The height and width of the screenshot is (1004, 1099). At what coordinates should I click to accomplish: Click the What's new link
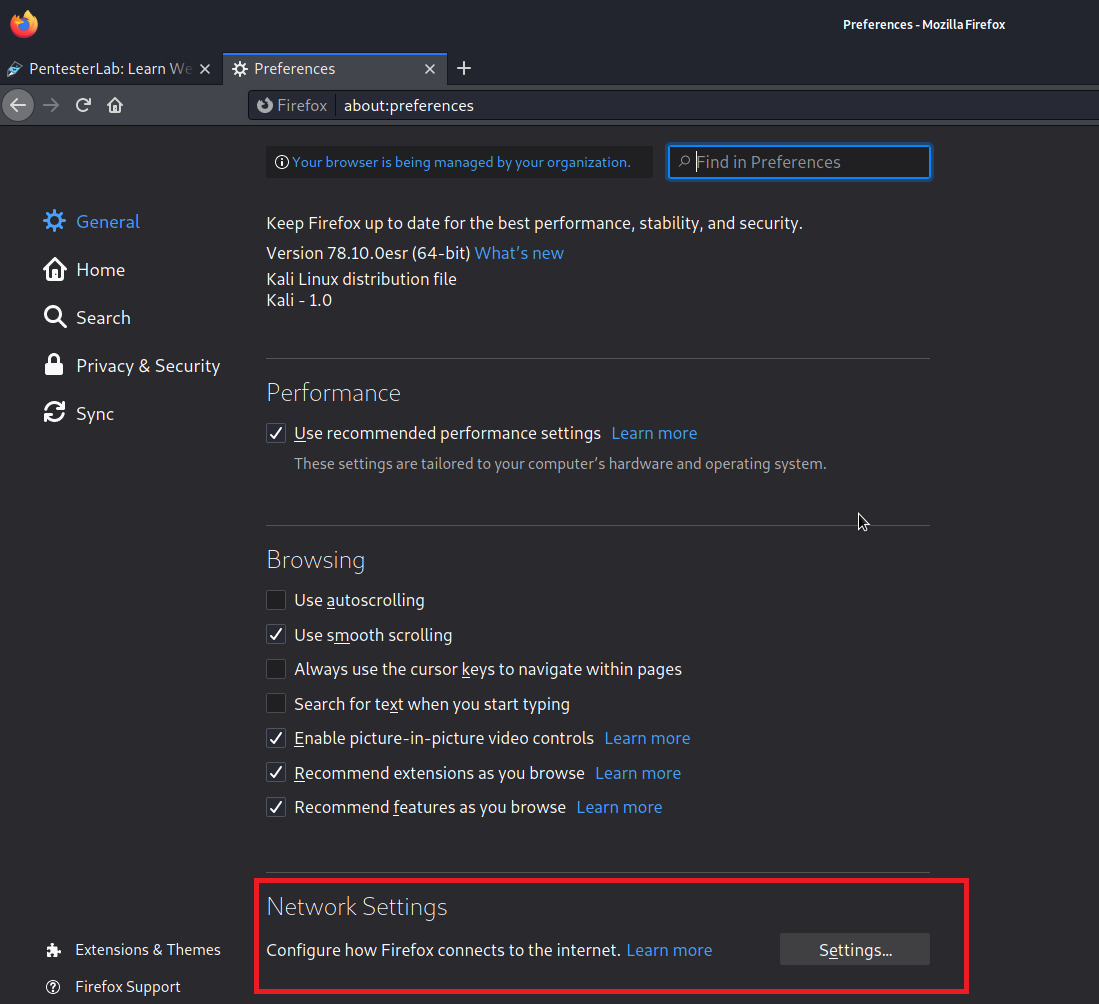click(x=519, y=253)
